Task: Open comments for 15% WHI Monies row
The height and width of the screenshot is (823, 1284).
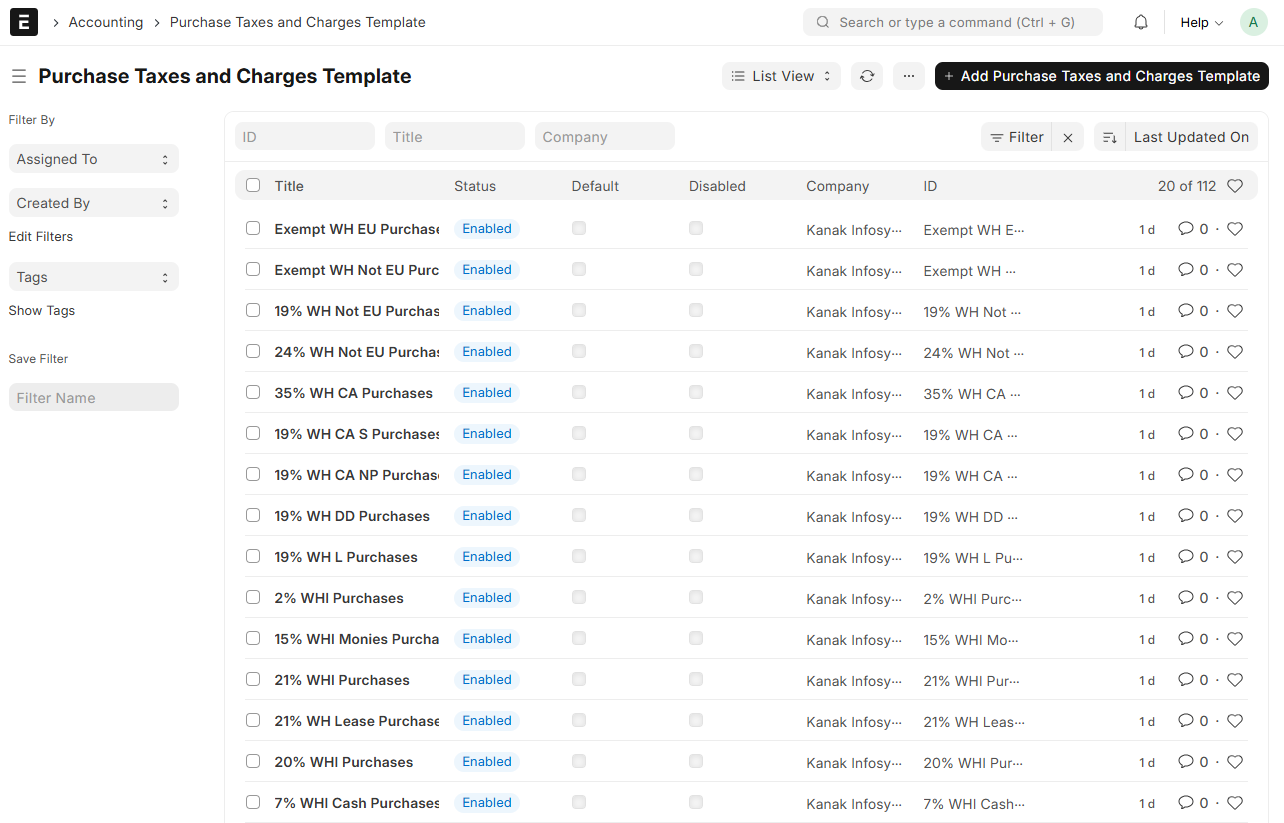Action: coord(1193,639)
